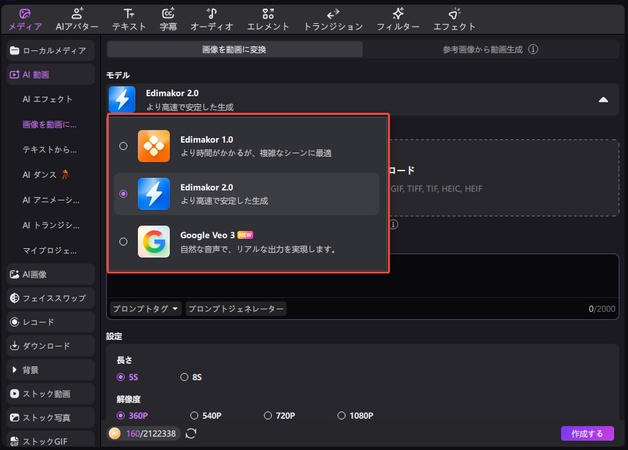Click the gold coin credits icon
The width and height of the screenshot is (628, 450).
point(115,433)
